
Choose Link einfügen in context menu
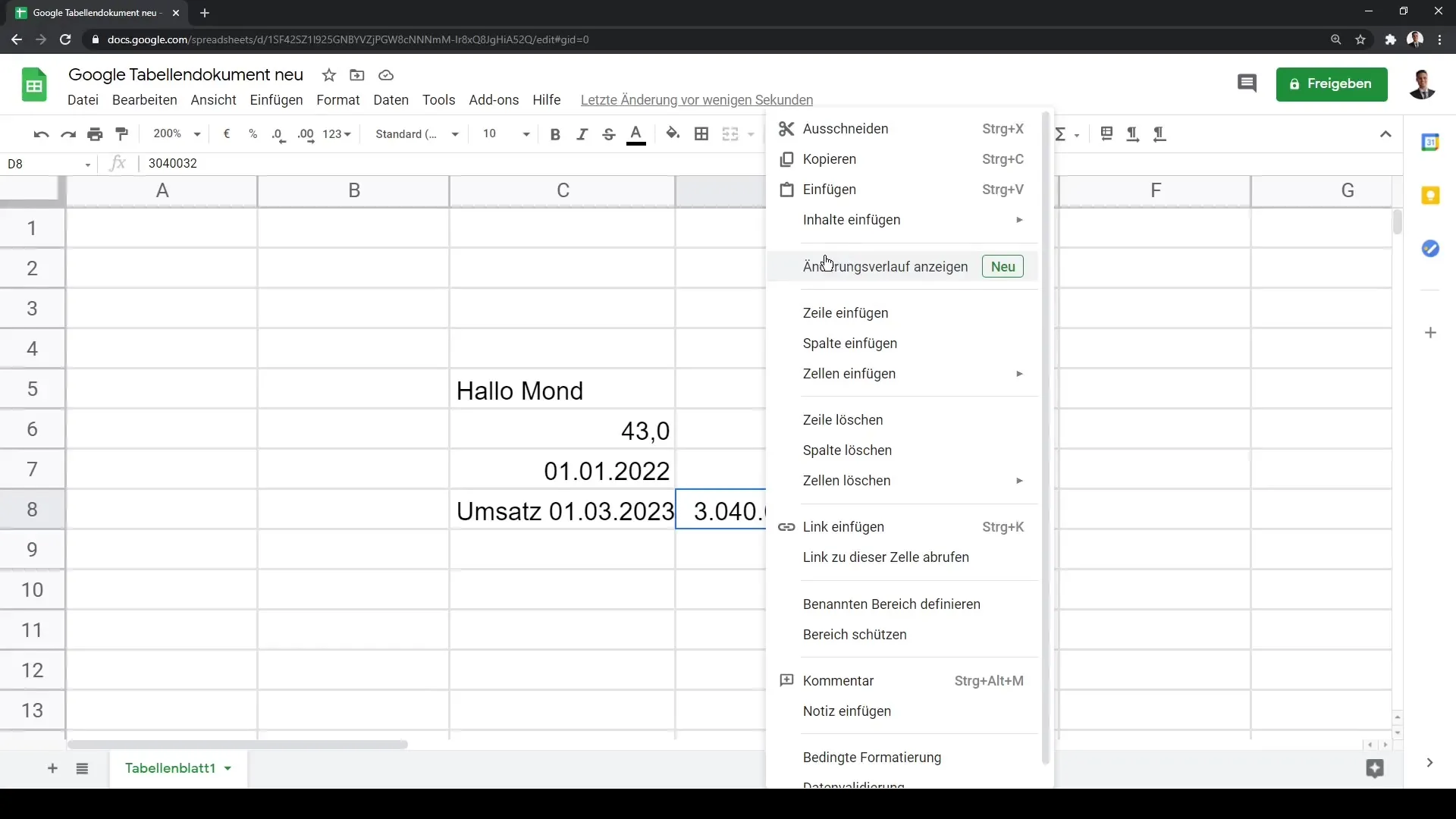pos(902,527)
